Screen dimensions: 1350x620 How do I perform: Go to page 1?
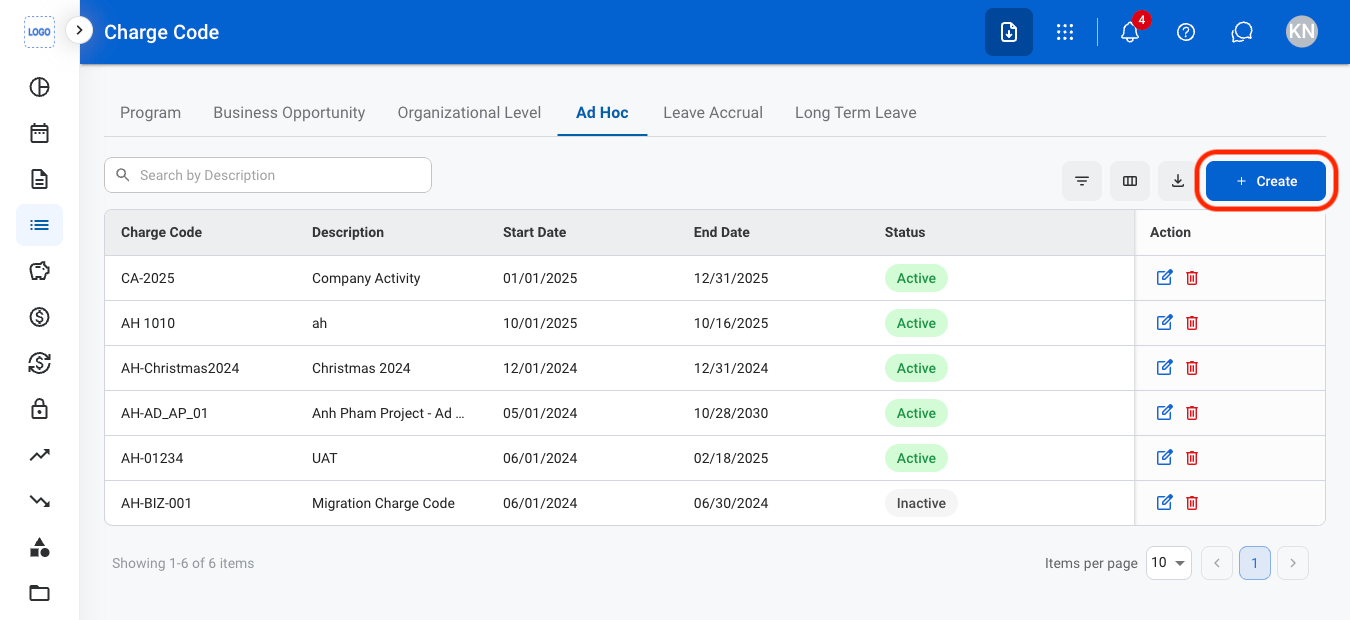coord(1255,563)
